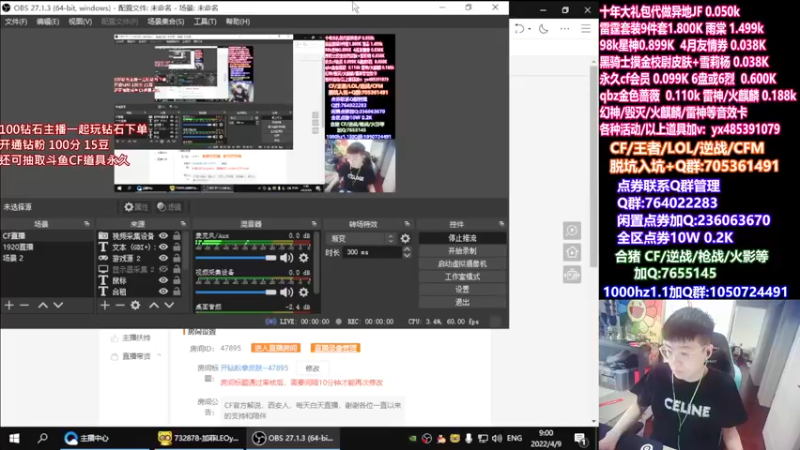This screenshot has width=800, height=450.
Task: Pop out the 场景 dock panel icon
Action: [87, 224]
